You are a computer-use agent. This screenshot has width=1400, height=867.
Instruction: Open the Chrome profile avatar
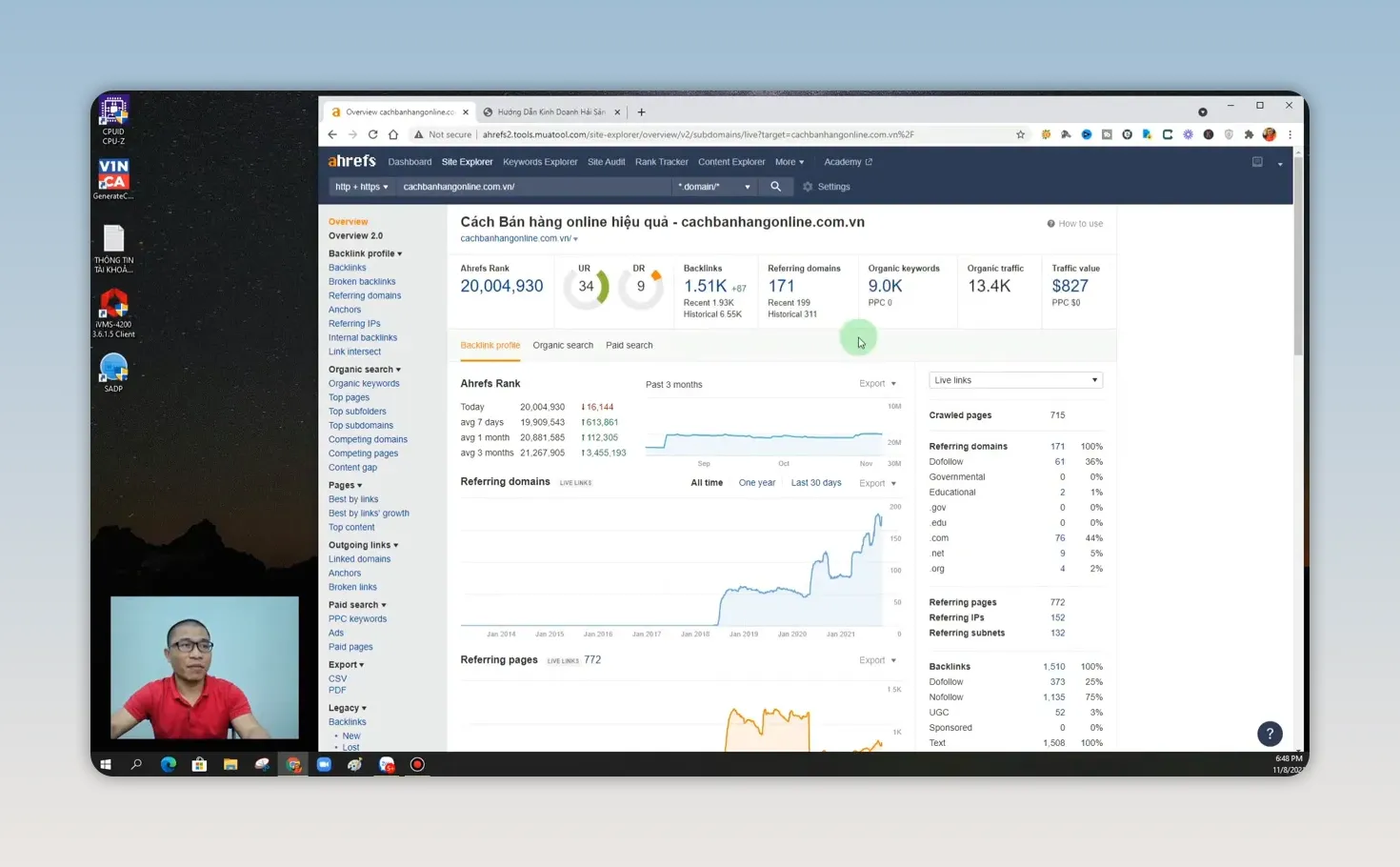click(x=1269, y=134)
